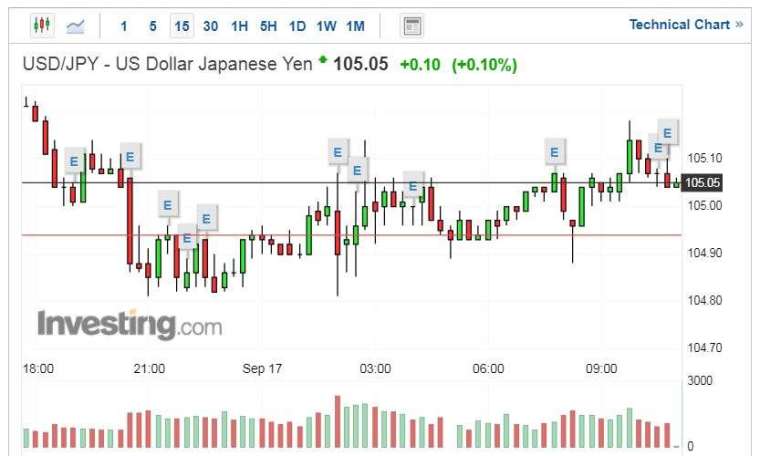
Task: Click the USD/JPY - US Dollar Japanese Yen title
Action: tap(167, 64)
